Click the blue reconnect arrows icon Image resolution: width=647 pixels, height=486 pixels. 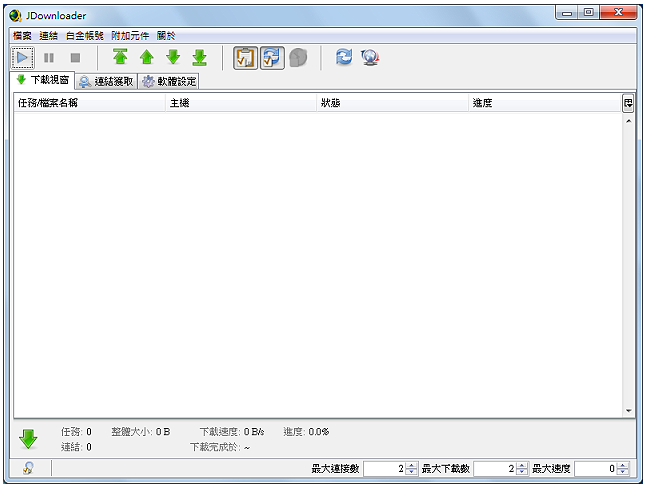344,57
